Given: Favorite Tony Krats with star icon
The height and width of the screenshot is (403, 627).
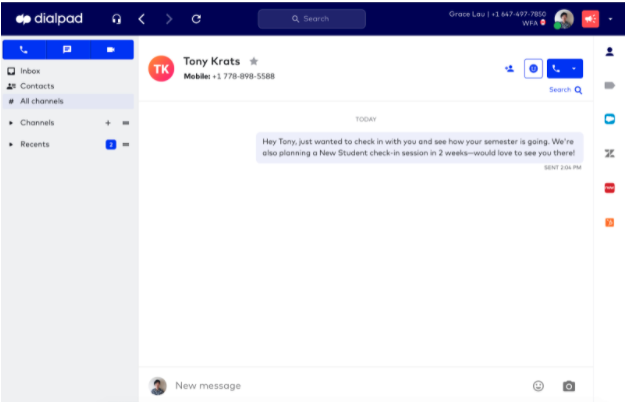Looking at the screenshot, I should [x=254, y=61].
